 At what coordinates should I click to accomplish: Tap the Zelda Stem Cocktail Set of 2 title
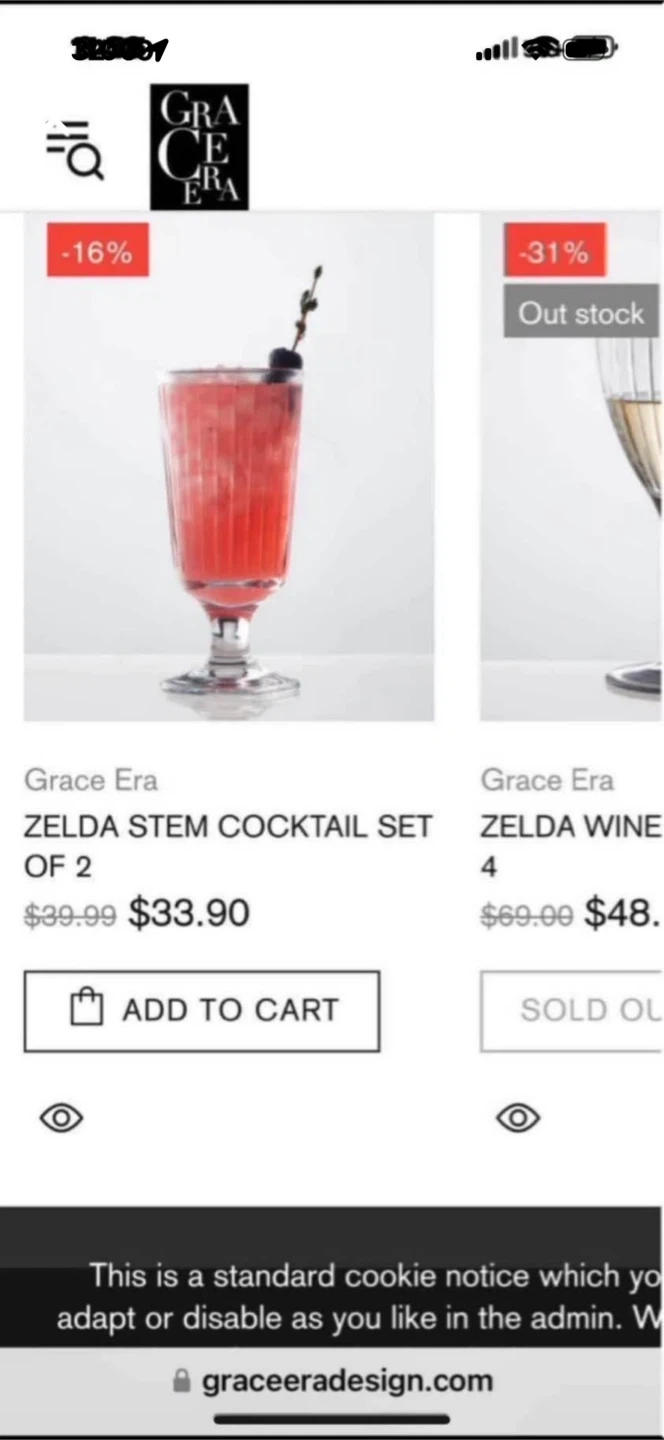click(228, 845)
